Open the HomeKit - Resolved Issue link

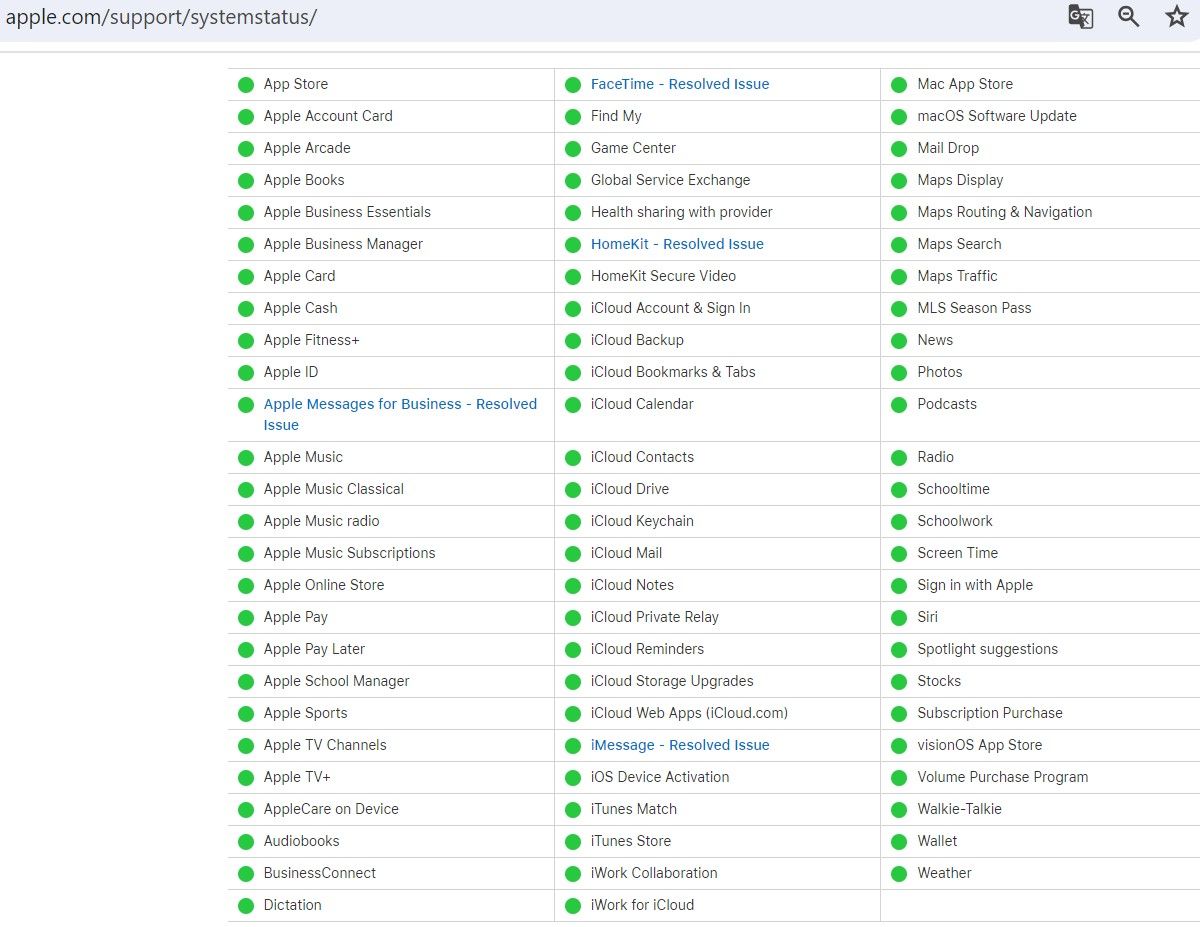pos(676,244)
